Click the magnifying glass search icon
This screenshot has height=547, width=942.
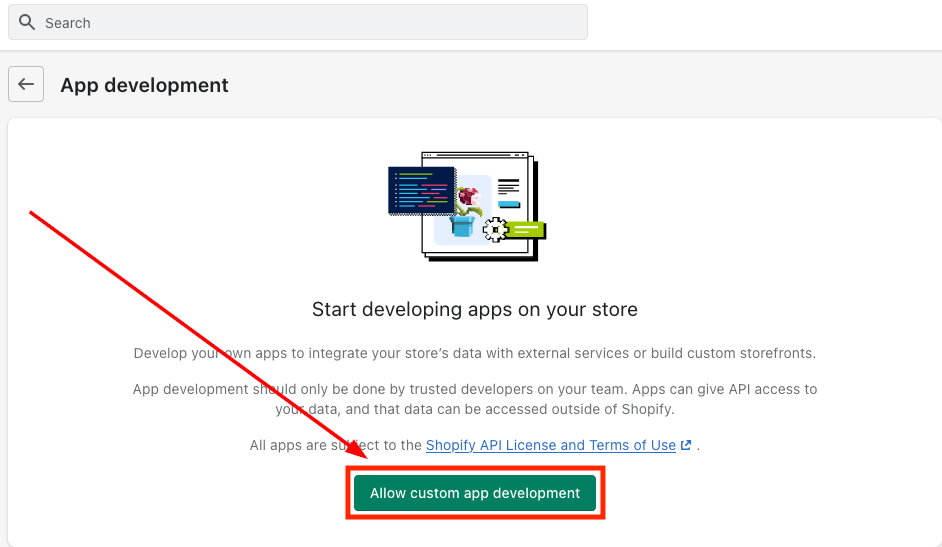(x=27, y=22)
